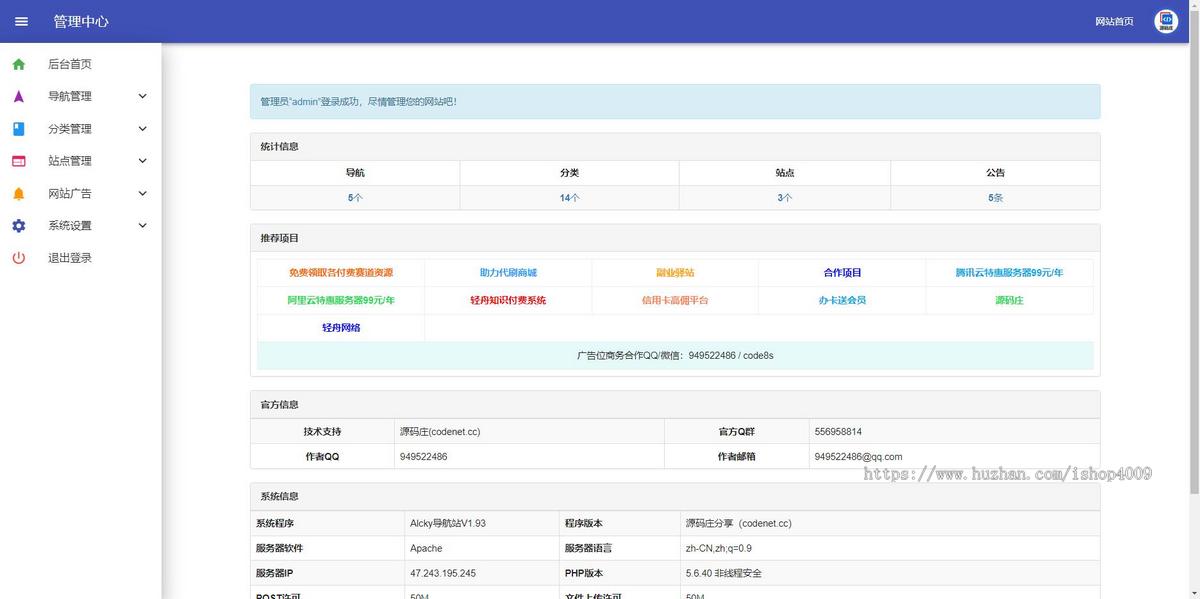Expand the 导航管理 chevron
The width and height of the screenshot is (1200, 599).
142,96
